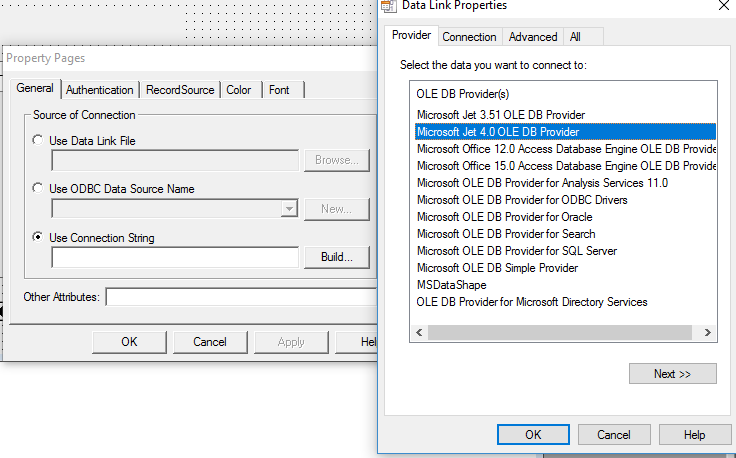Close the Data Link Properties dialog
This screenshot has width=736, height=458.
[x=724, y=6]
